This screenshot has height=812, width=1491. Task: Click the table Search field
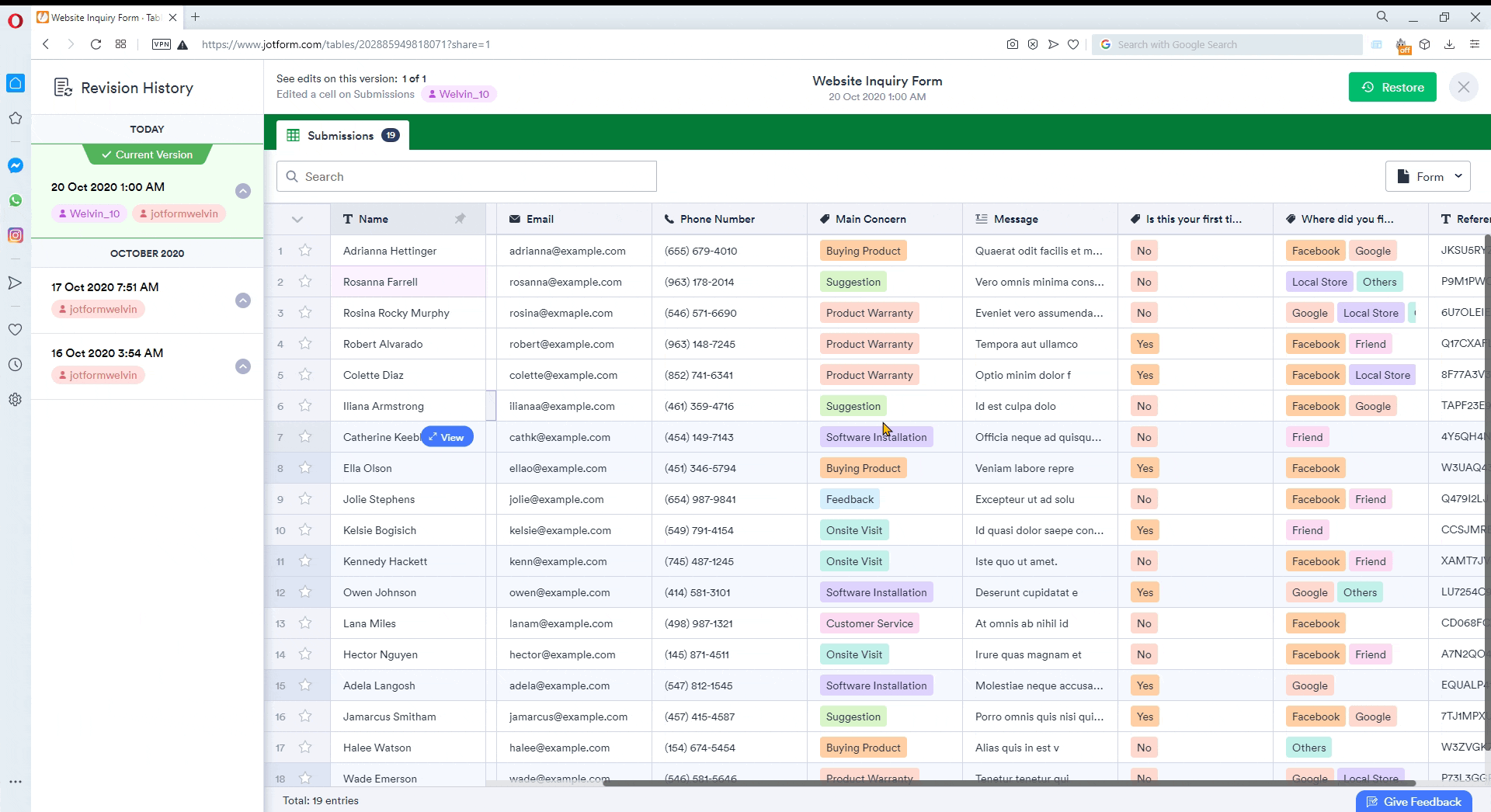click(x=467, y=177)
